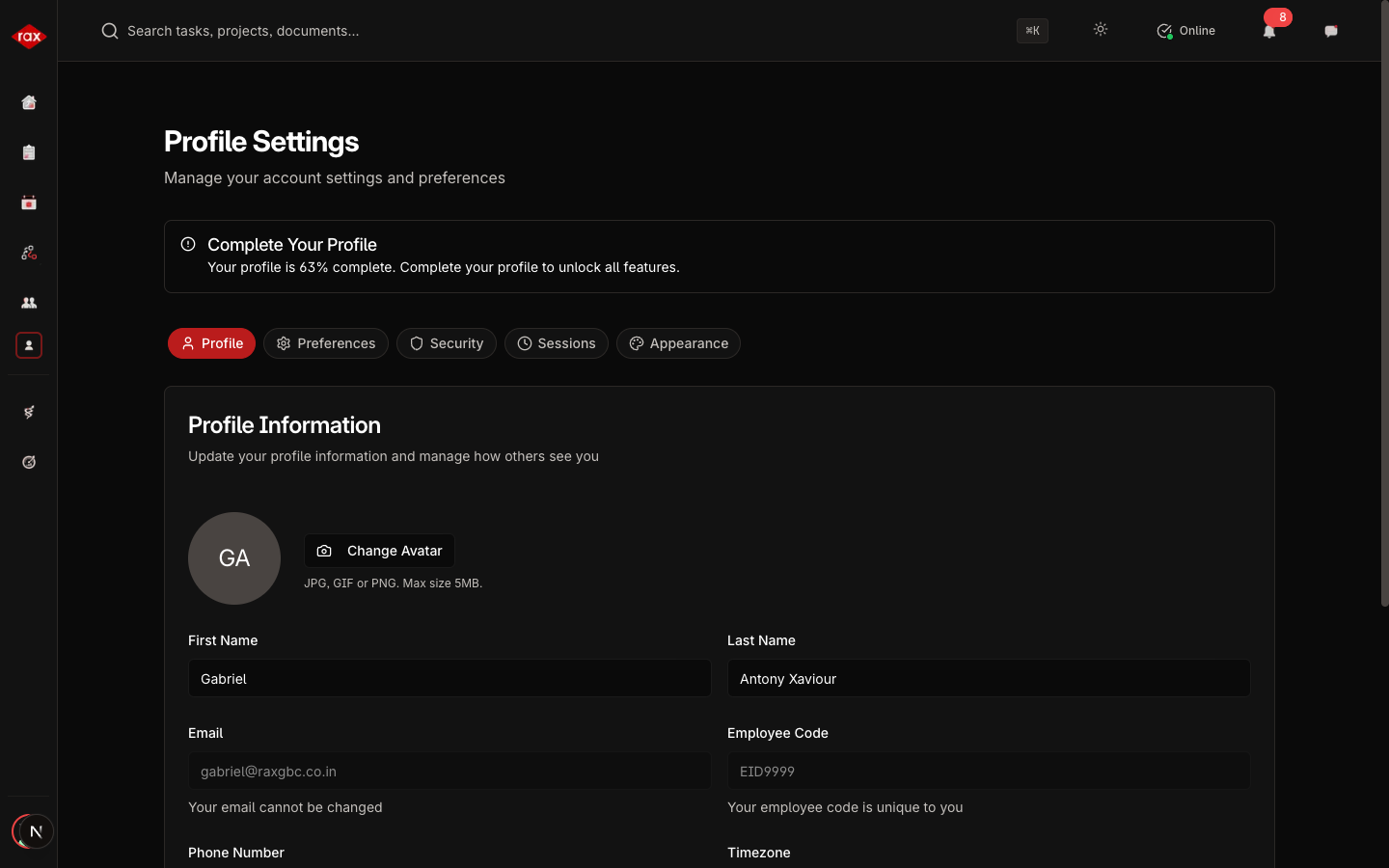This screenshot has width=1389, height=868.
Task: Click the ⌘K shortcut button
Action: (x=1032, y=31)
